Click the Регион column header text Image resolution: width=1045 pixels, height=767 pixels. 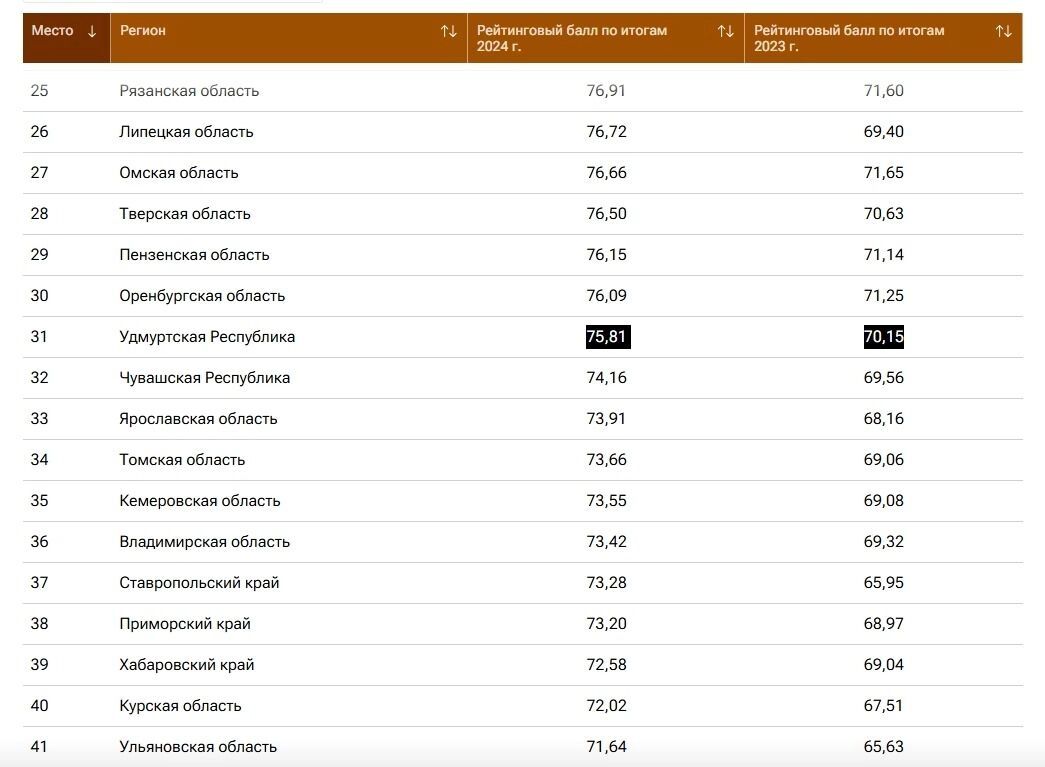[143, 31]
